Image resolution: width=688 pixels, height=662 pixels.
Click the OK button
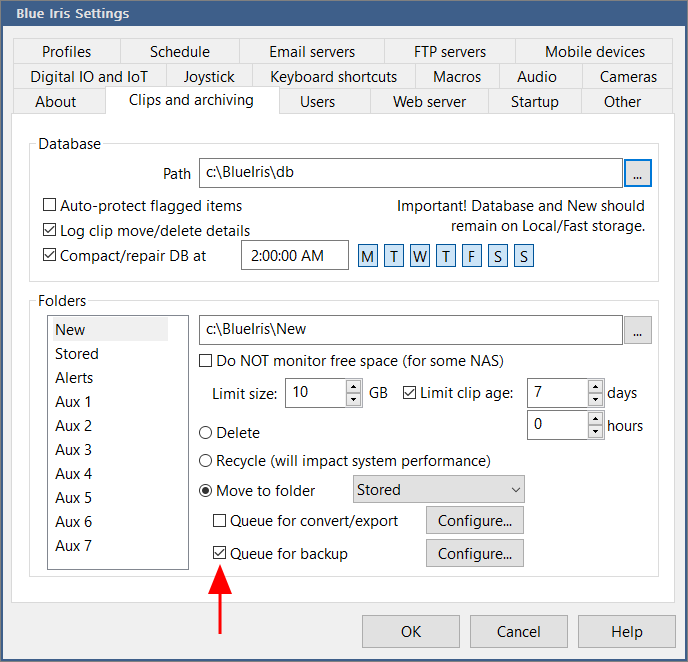pyautogui.click(x=411, y=631)
